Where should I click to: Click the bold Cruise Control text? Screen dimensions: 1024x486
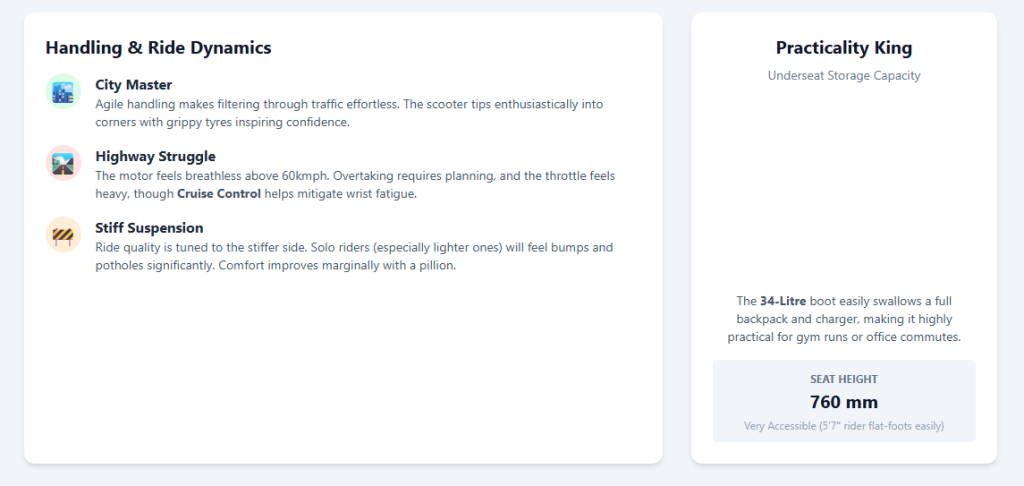click(x=226, y=194)
